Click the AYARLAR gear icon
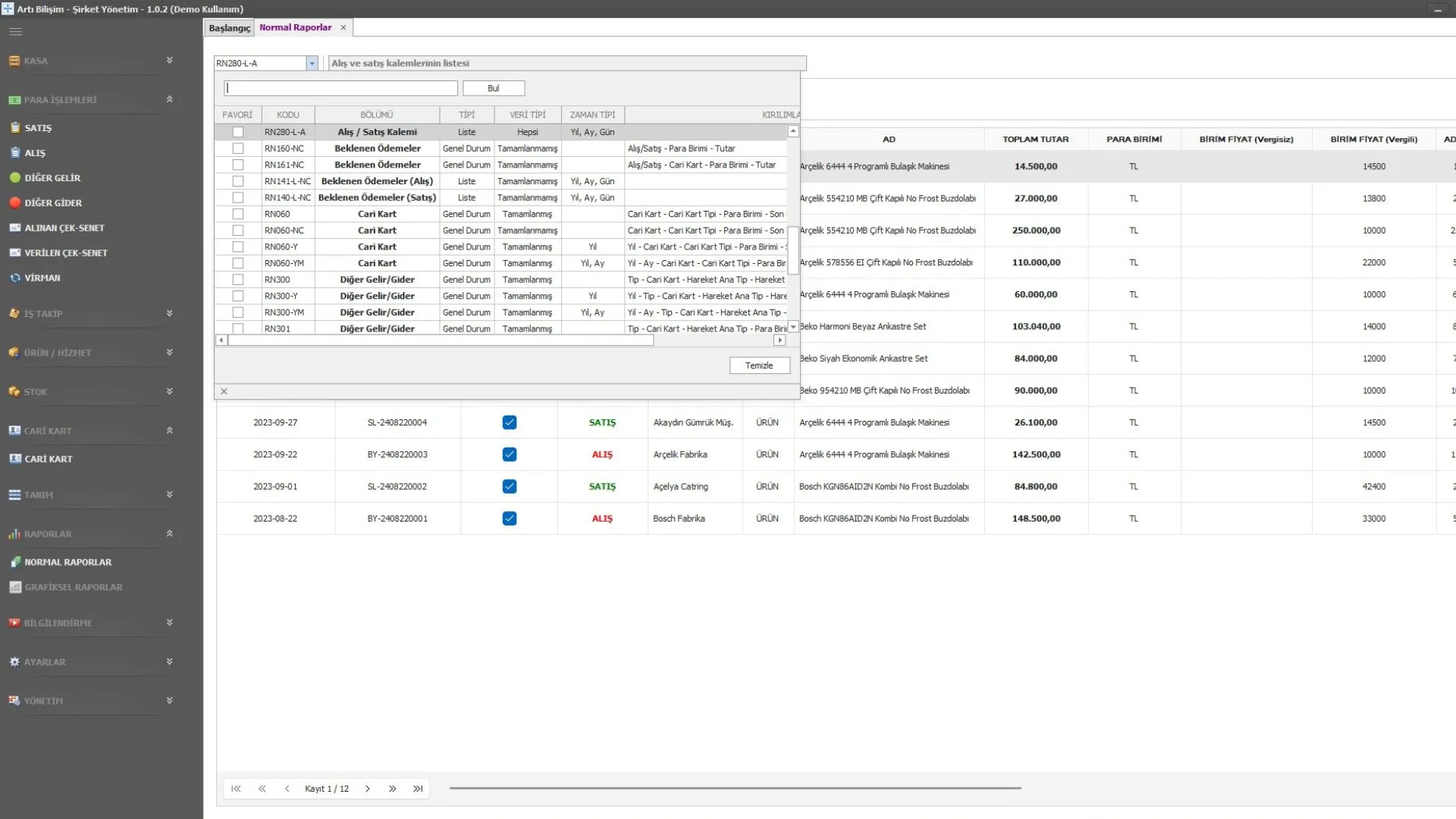 pyautogui.click(x=14, y=662)
